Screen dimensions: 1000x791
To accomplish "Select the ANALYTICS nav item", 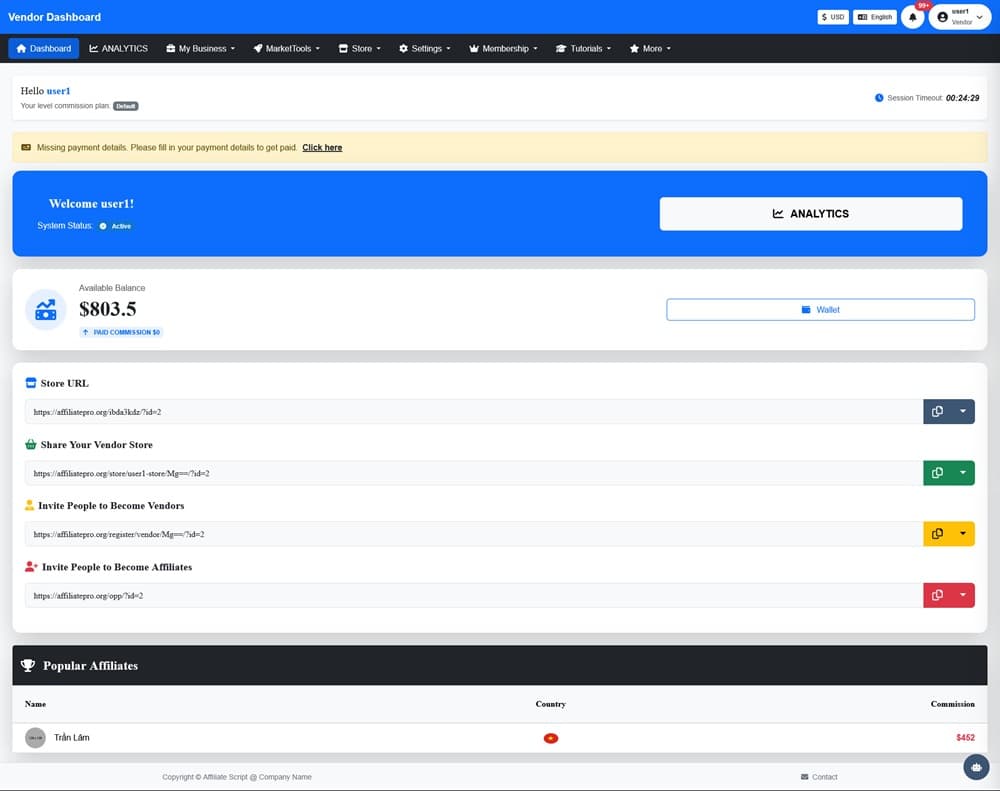I will tap(118, 48).
